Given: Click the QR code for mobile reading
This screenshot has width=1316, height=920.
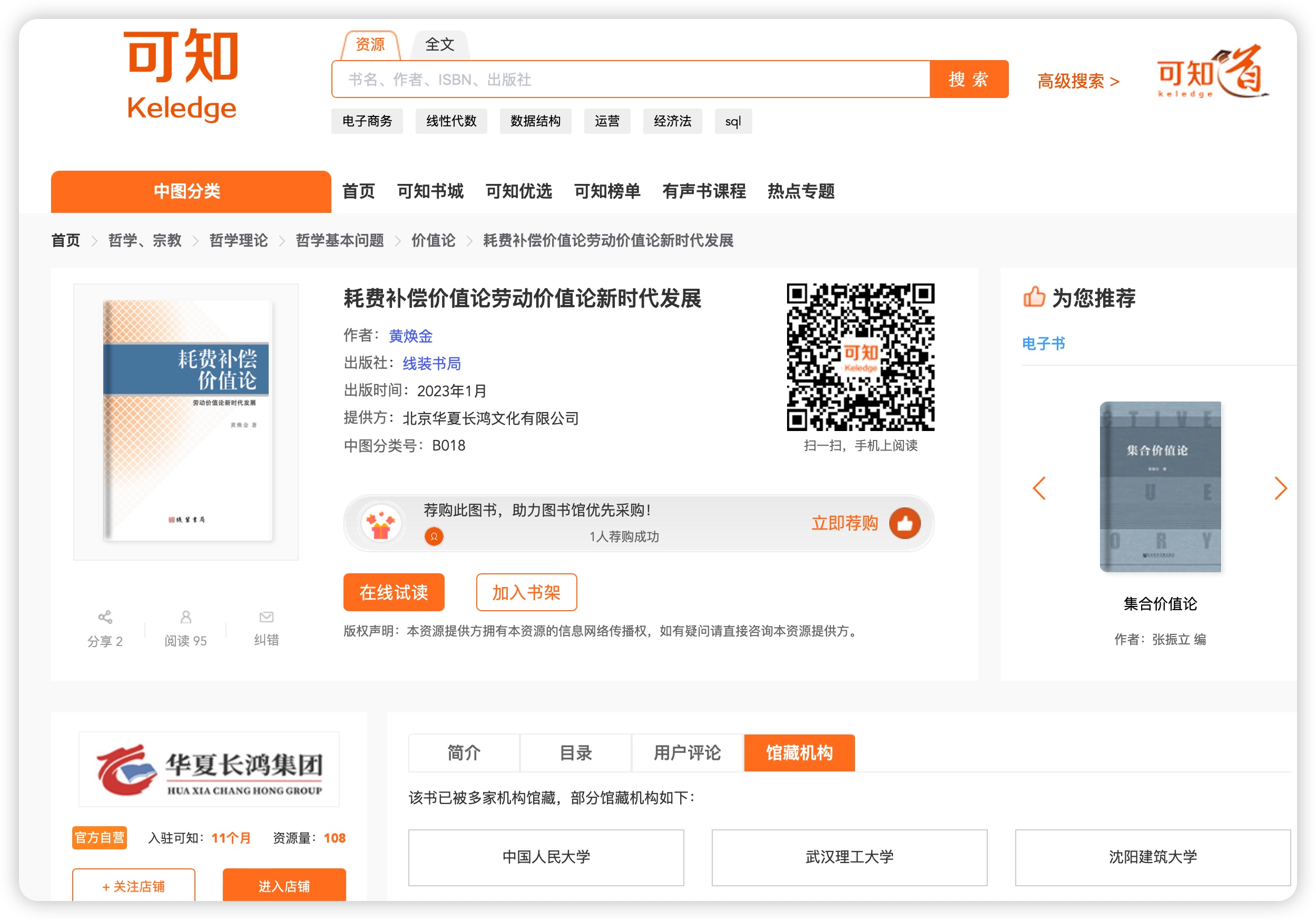Looking at the screenshot, I should [860, 357].
